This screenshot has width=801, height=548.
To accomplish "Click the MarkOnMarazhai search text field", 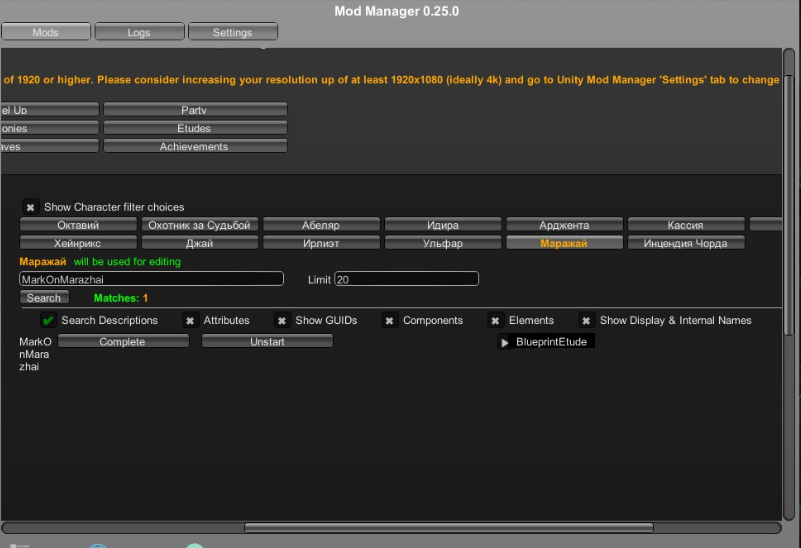I will [151, 279].
